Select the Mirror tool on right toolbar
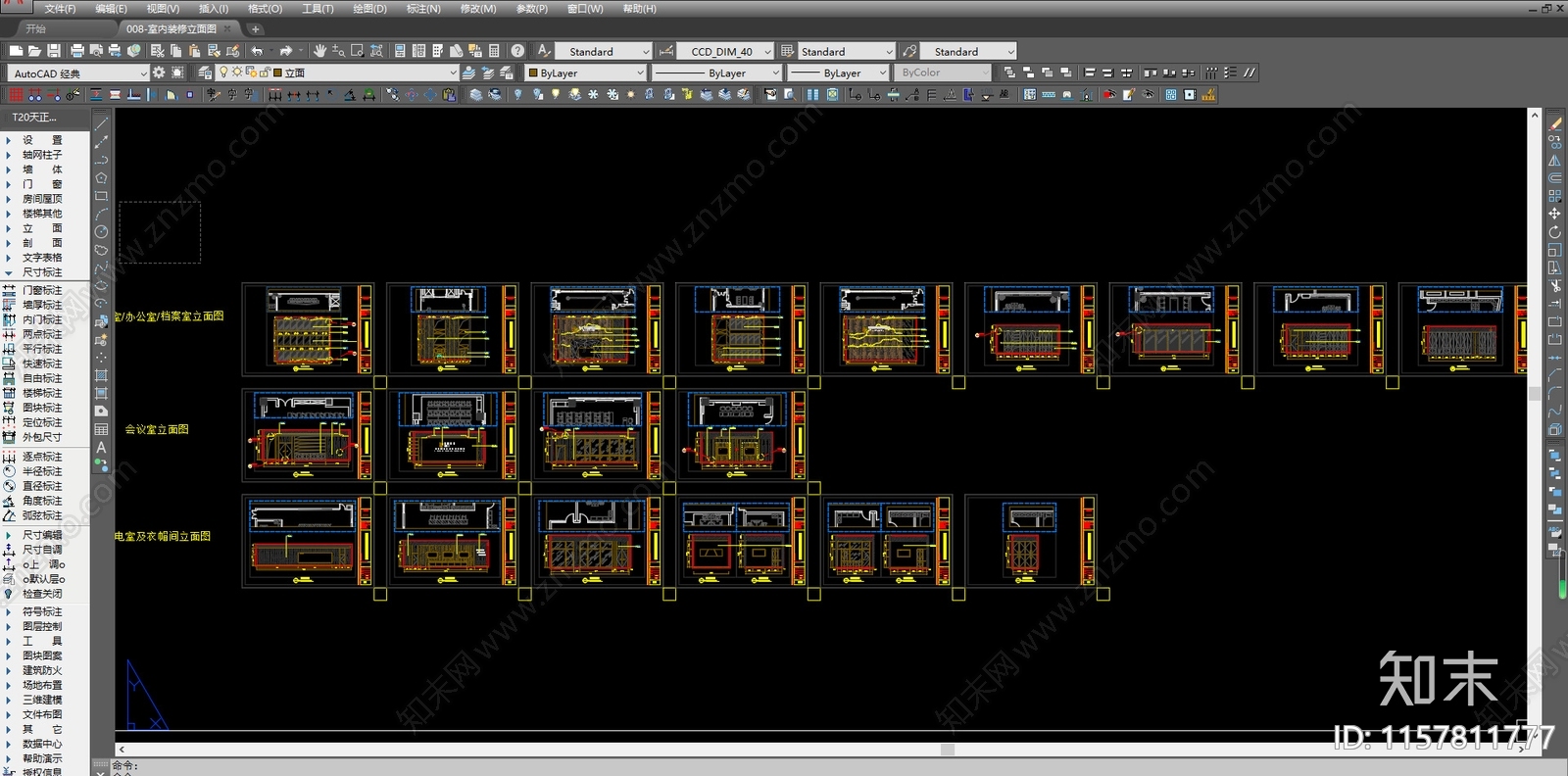 [1555, 160]
